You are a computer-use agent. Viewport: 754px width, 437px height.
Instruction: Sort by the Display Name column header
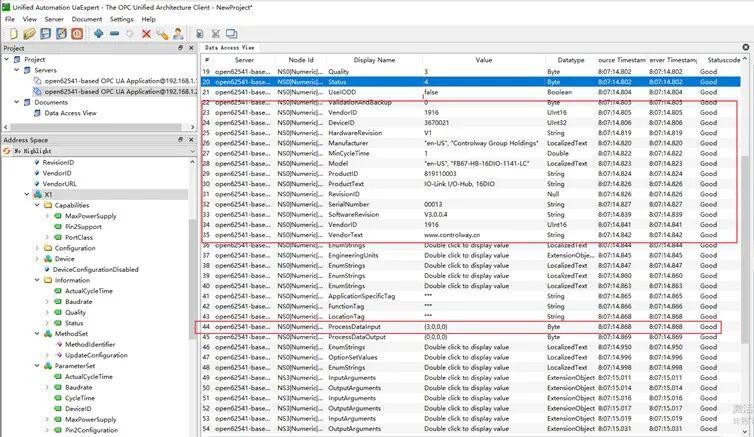[374, 60]
